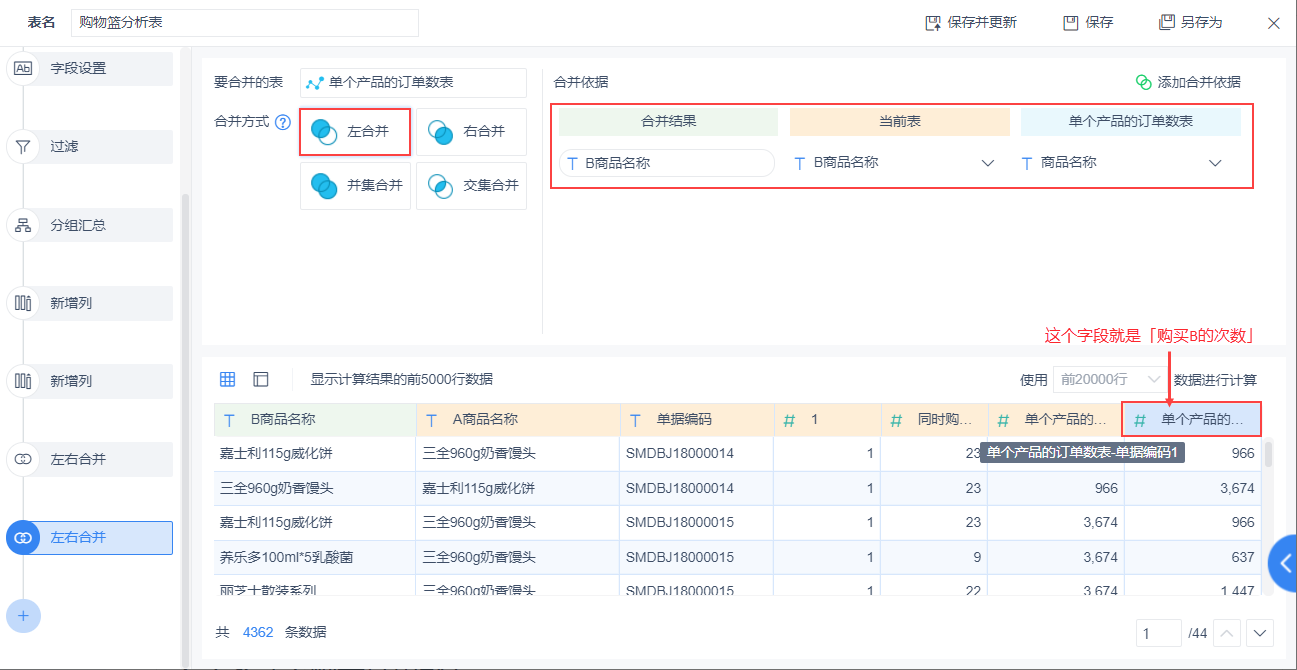
Task: Open 单个产品的订单数表 商品名称 dropdown
Action: (1216, 162)
